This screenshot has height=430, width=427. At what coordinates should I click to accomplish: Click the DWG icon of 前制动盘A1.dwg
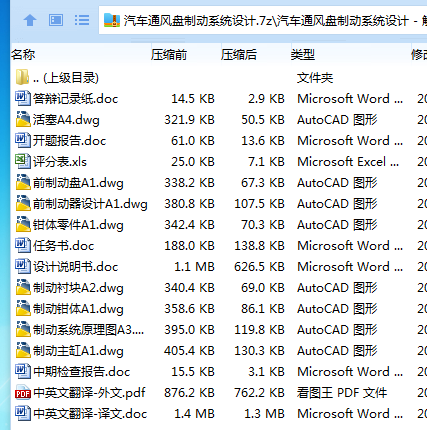(22, 182)
